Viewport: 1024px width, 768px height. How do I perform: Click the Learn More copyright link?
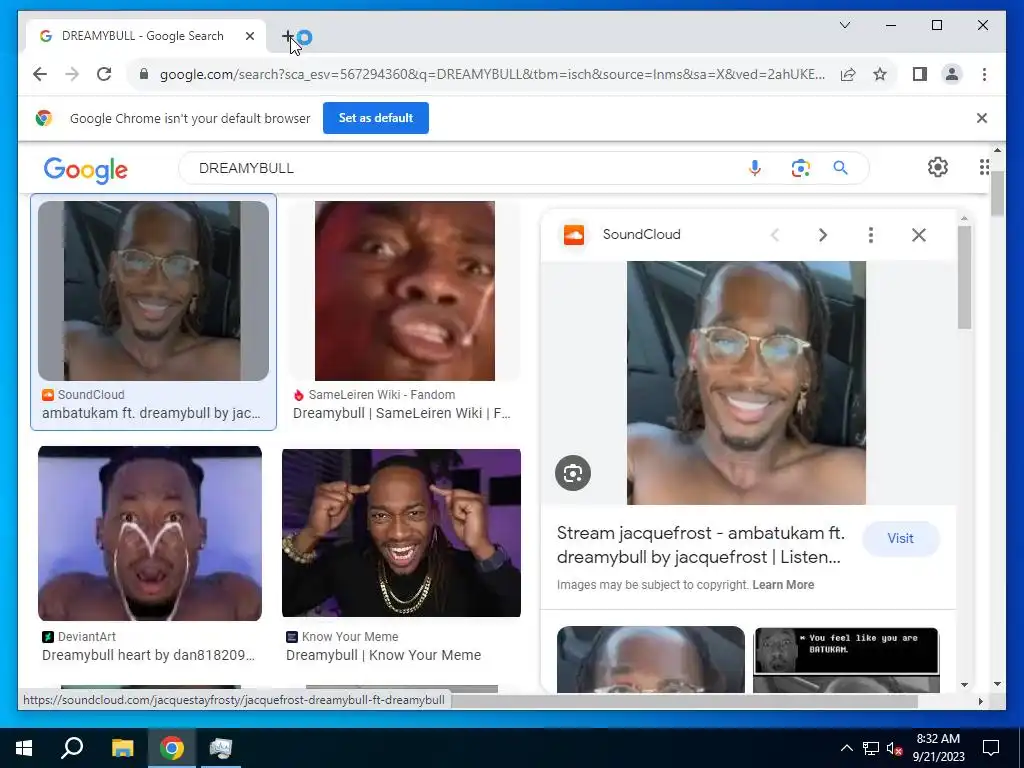click(783, 585)
